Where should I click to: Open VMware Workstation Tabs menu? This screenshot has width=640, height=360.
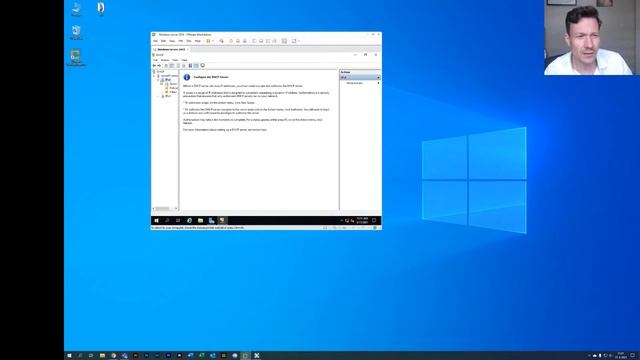[189, 41]
